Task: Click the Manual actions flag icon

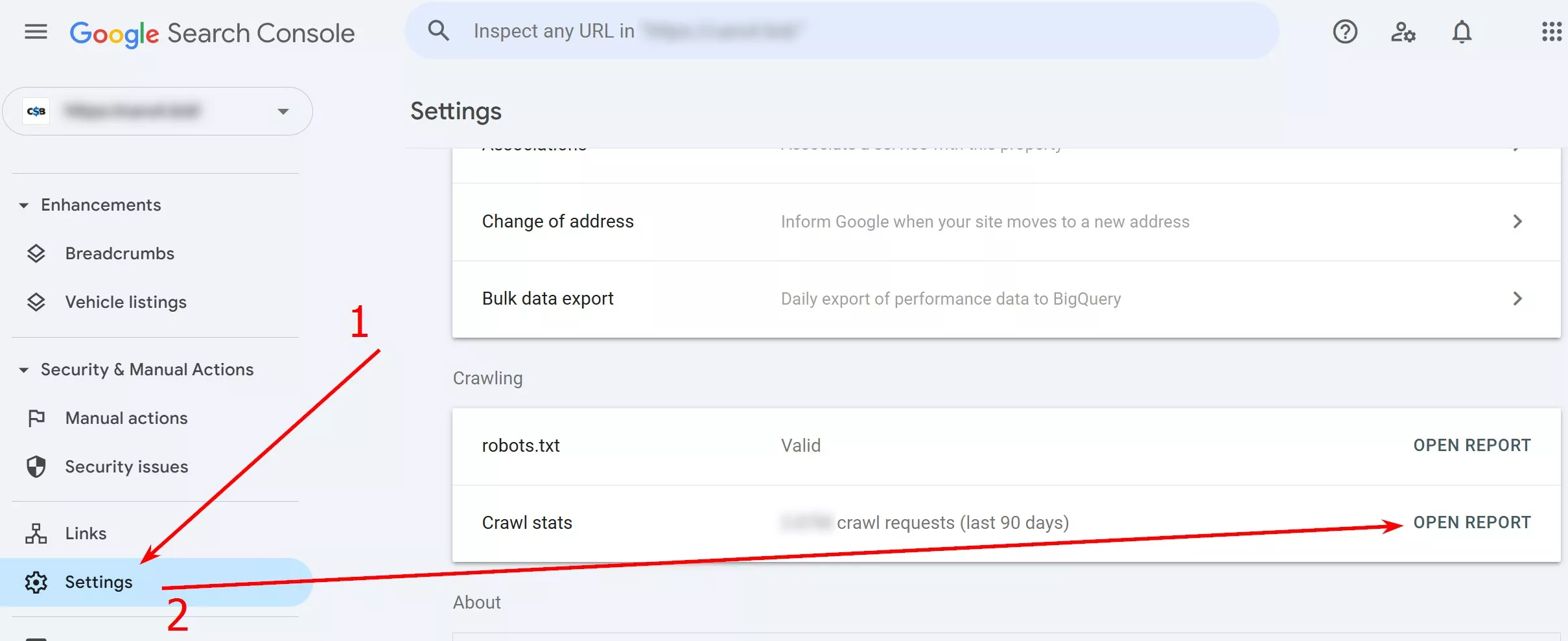Action: pyautogui.click(x=36, y=418)
